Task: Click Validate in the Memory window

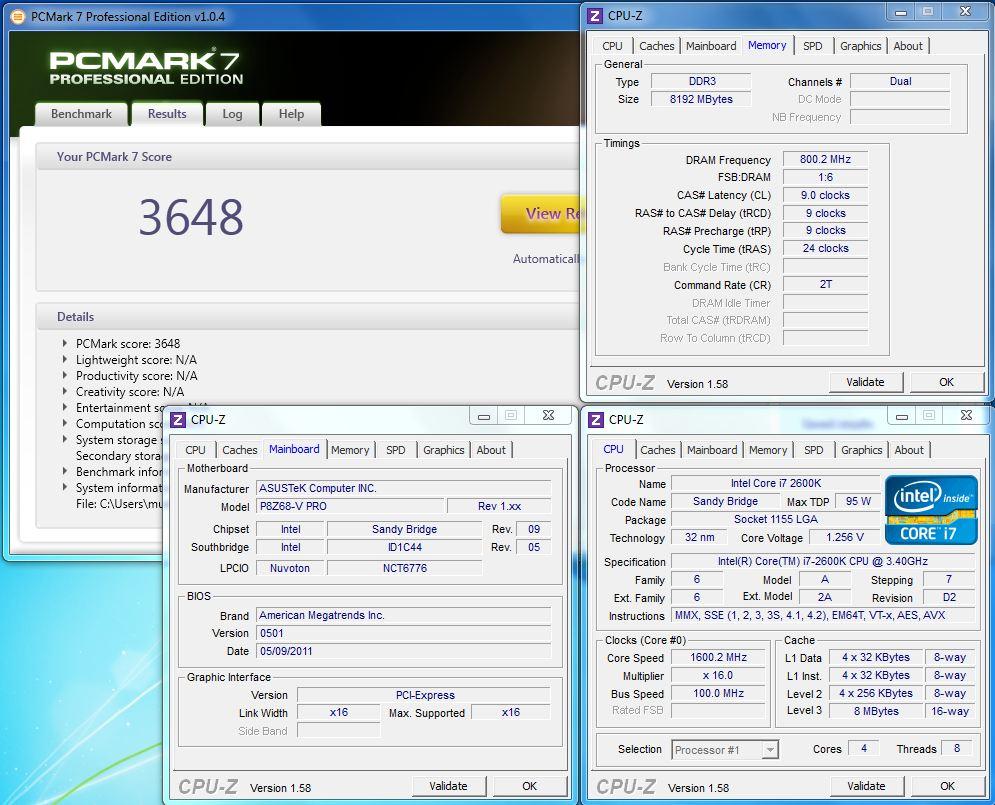Action: pyautogui.click(x=865, y=382)
